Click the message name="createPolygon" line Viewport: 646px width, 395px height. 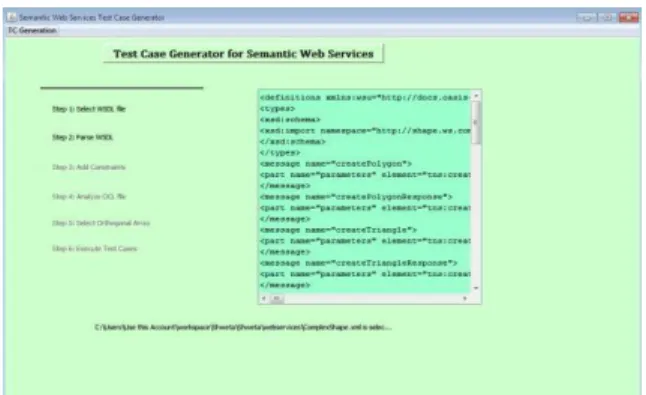coord(336,164)
